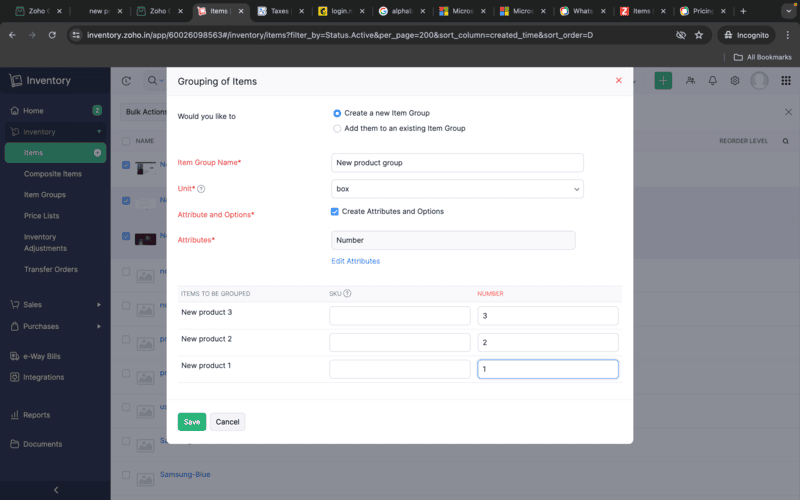The width and height of the screenshot is (800, 500).
Task: Open the settings gear icon
Action: pyautogui.click(x=735, y=81)
